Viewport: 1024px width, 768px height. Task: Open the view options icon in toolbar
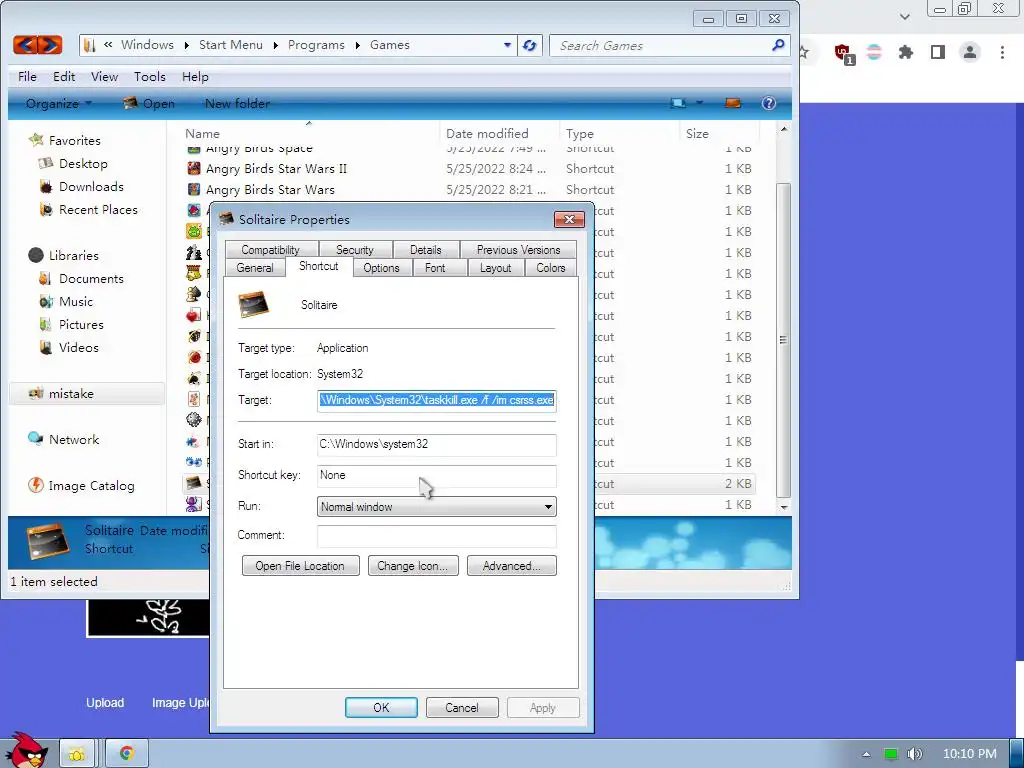[x=678, y=103]
